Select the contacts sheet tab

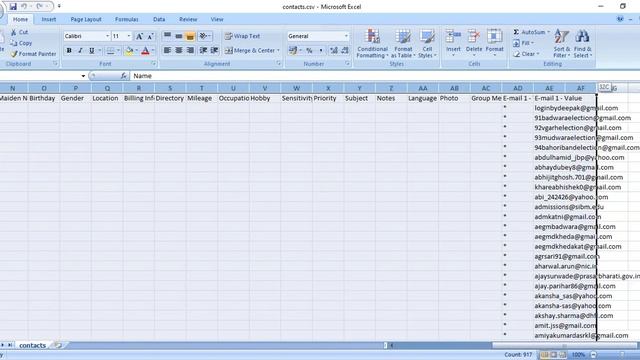click(x=32, y=345)
